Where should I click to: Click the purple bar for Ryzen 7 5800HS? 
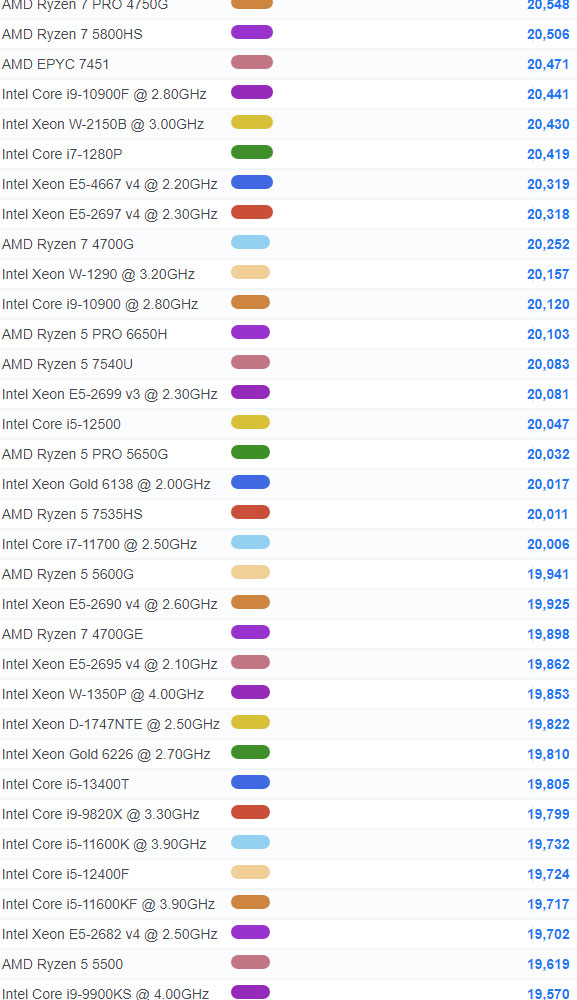pos(252,32)
